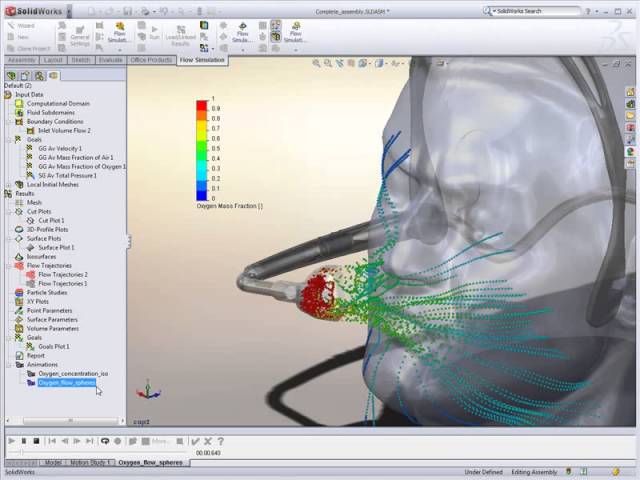
Task: Click the Zoom to Fit magnifier icon
Action: pos(316,63)
